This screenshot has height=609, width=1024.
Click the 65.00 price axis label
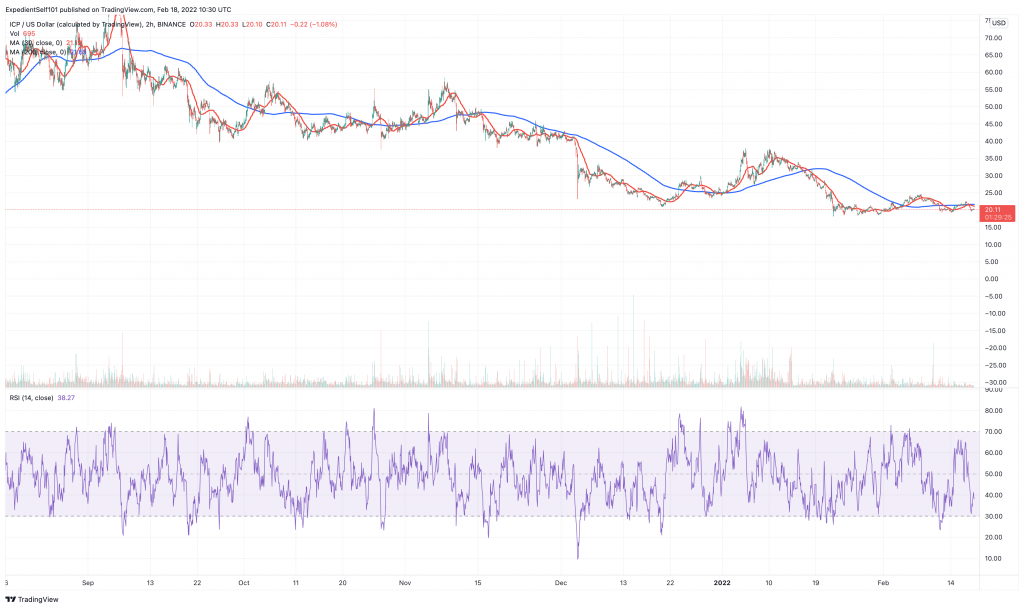tap(993, 55)
